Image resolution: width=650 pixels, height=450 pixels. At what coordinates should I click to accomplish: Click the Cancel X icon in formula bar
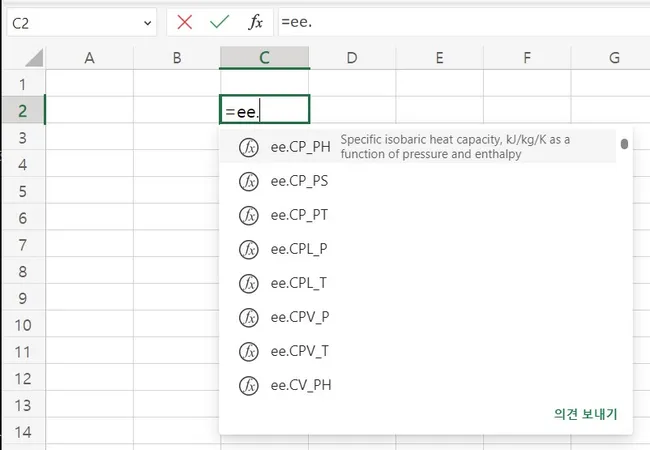coord(184,22)
